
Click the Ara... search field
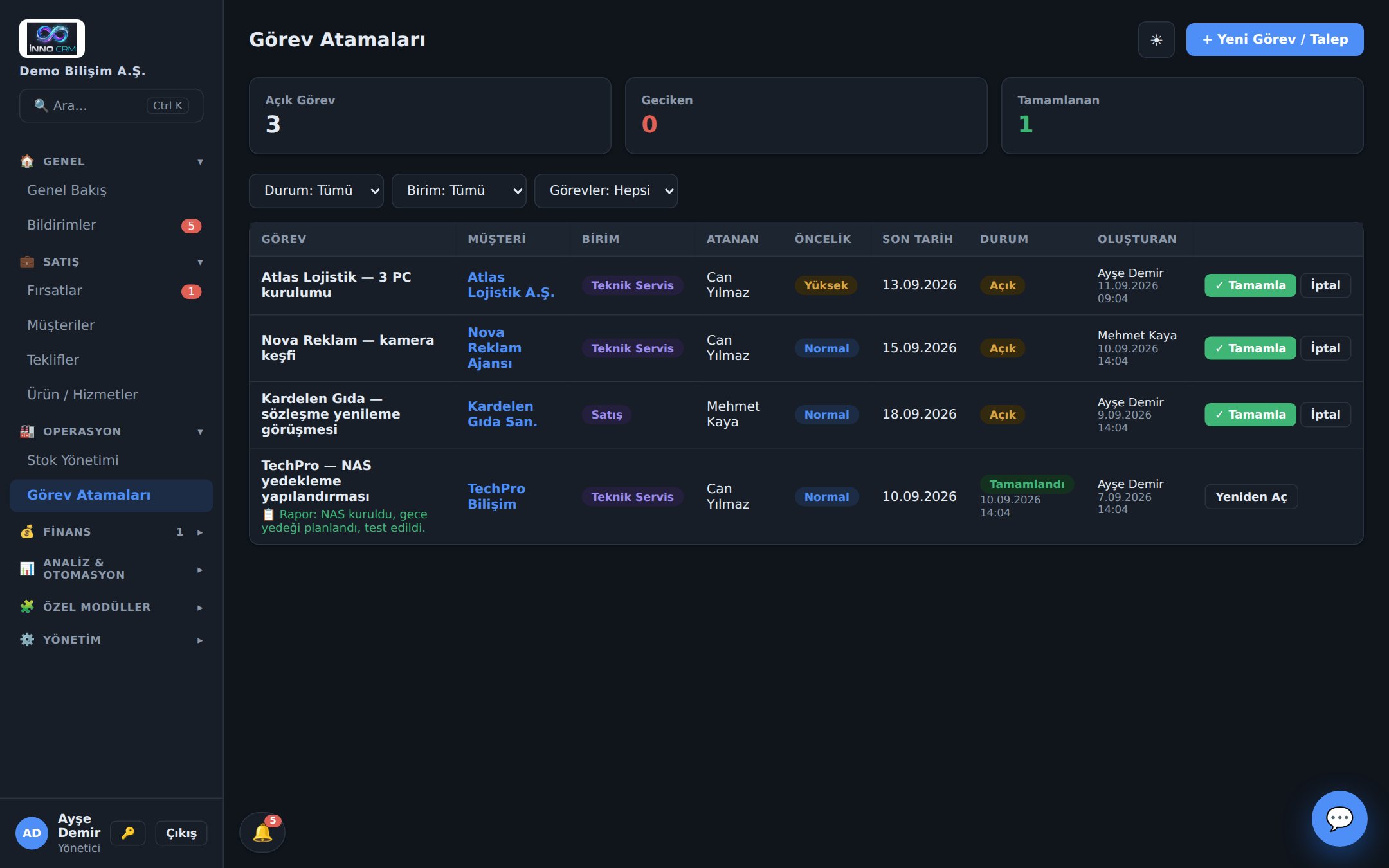111,105
